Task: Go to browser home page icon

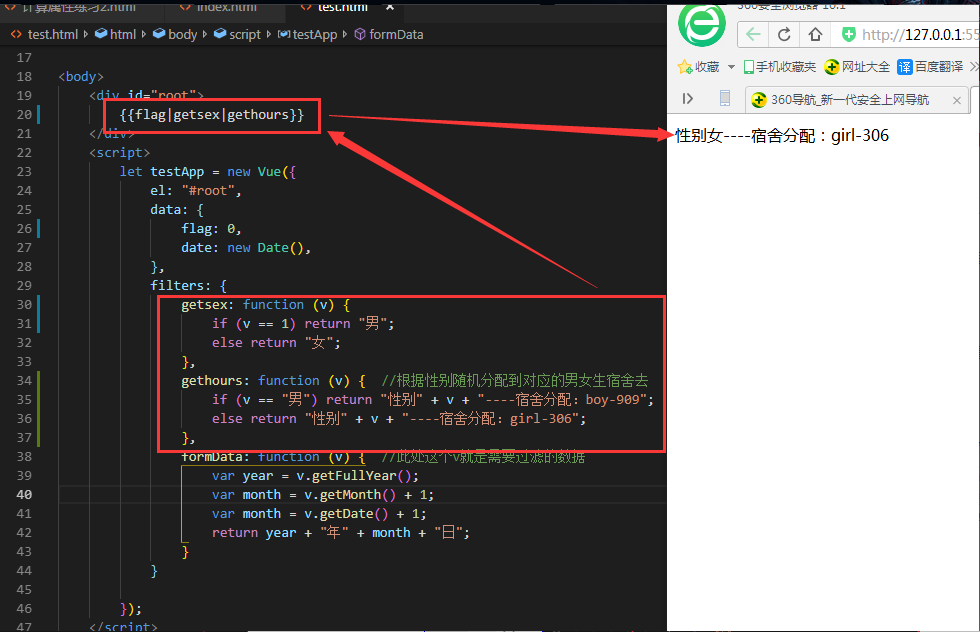Action: 815,34
